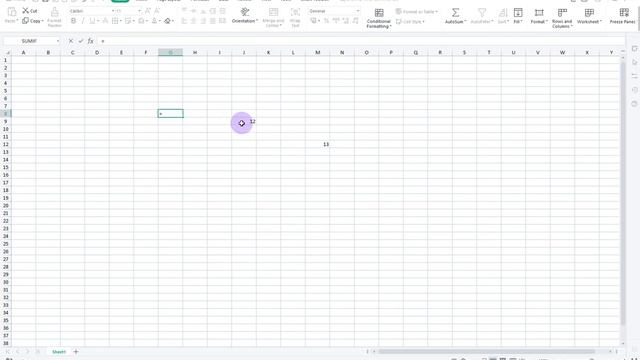Open the font size dropdown
This screenshot has height=360, width=640.
139,11
